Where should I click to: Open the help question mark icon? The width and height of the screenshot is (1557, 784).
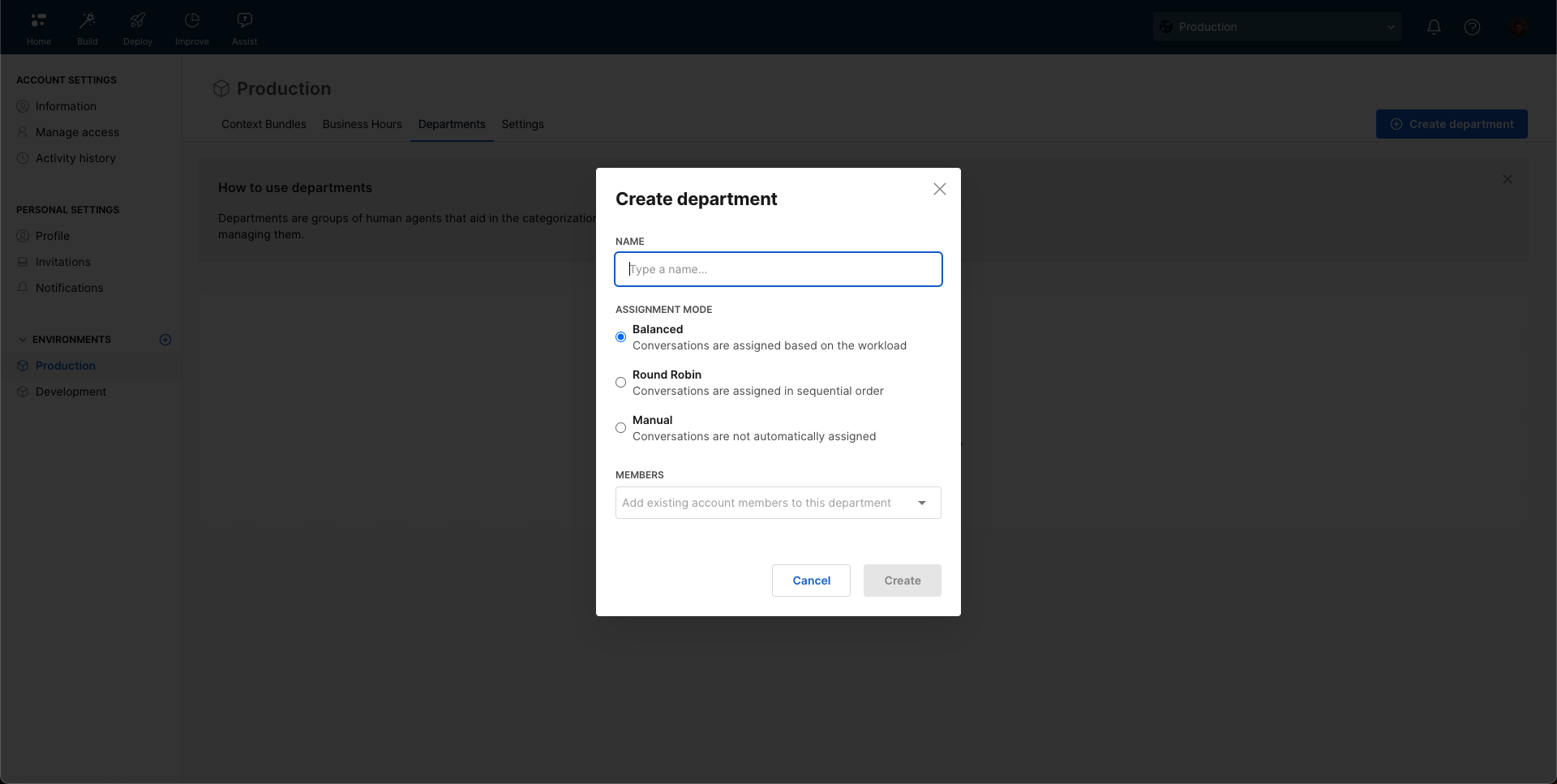[x=1472, y=27]
